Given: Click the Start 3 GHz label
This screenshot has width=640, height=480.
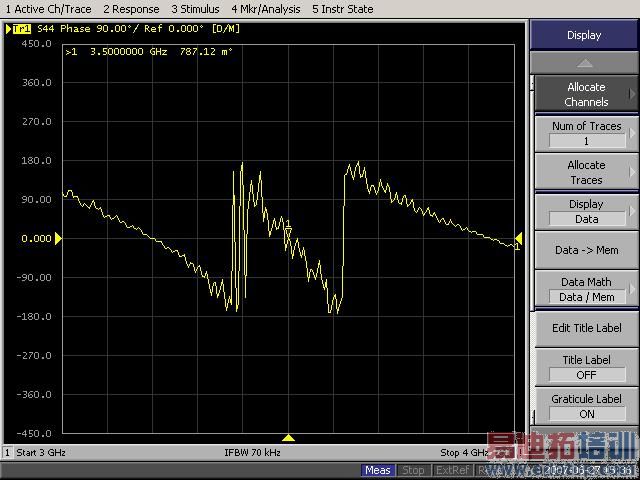Looking at the screenshot, I should point(41,453).
